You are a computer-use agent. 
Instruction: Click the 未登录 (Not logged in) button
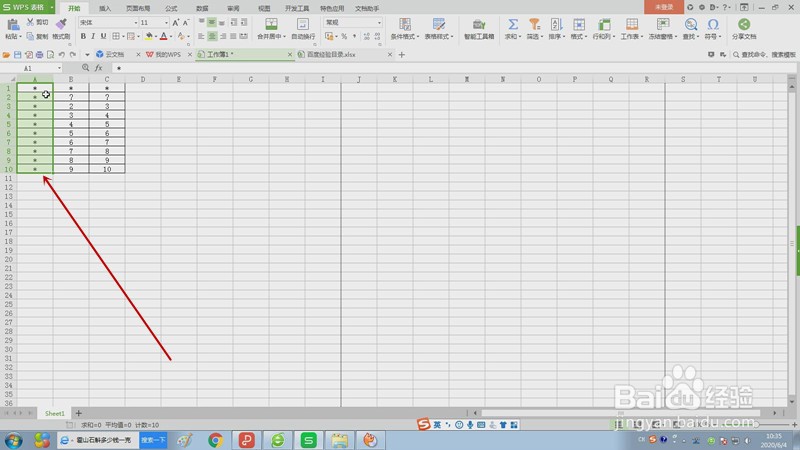click(664, 7)
